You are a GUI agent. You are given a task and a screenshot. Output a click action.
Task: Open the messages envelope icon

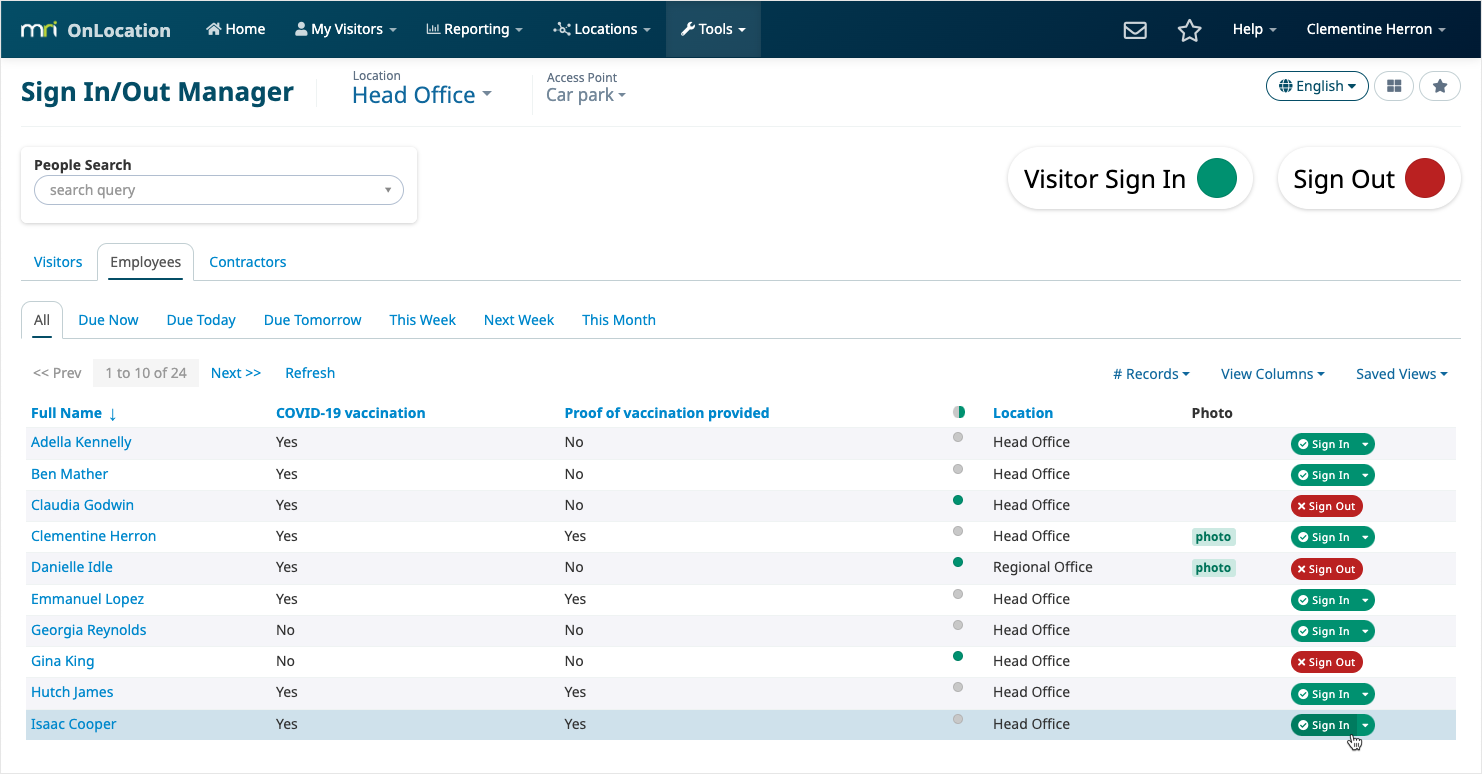1135,30
